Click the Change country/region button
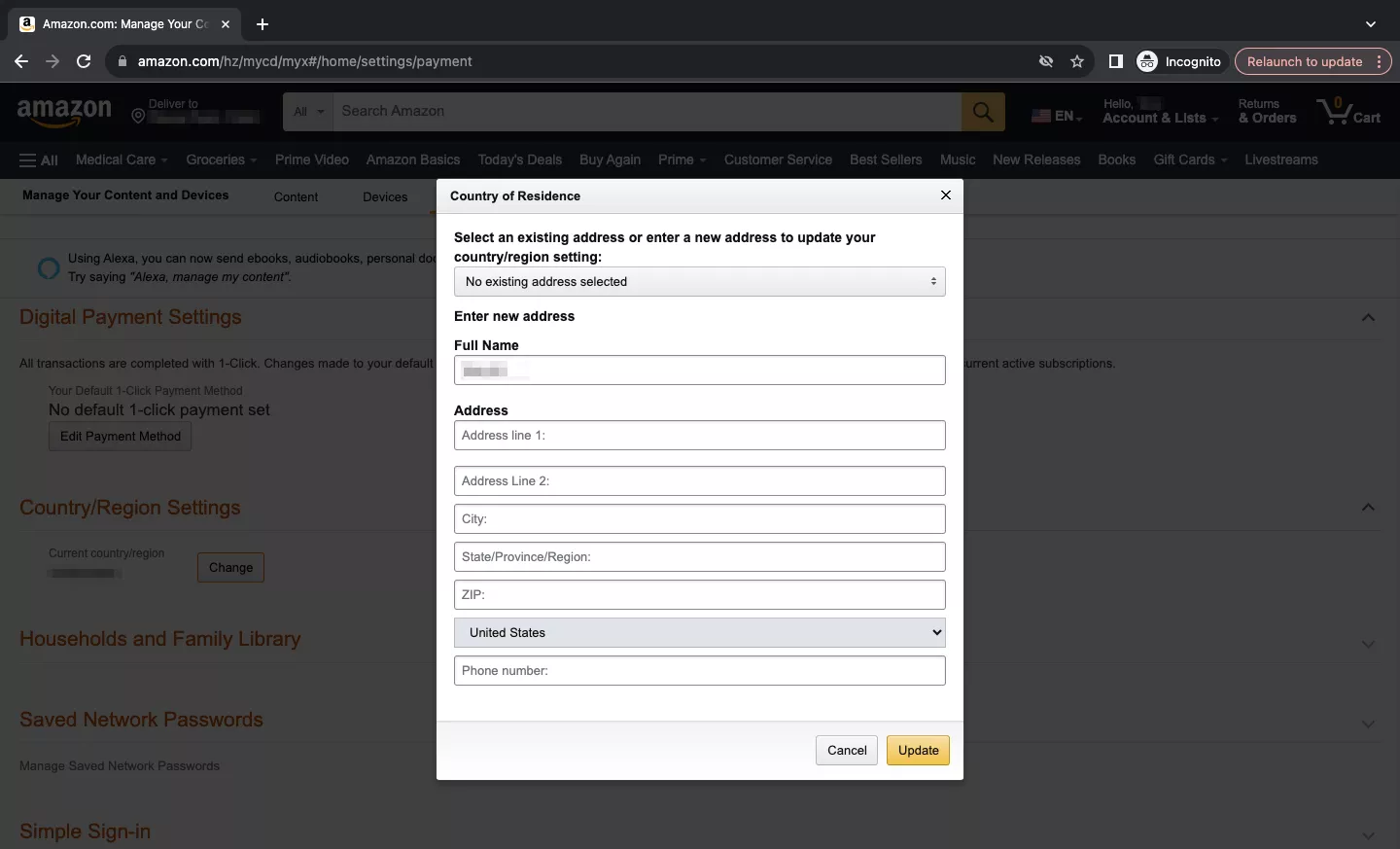 (x=230, y=567)
